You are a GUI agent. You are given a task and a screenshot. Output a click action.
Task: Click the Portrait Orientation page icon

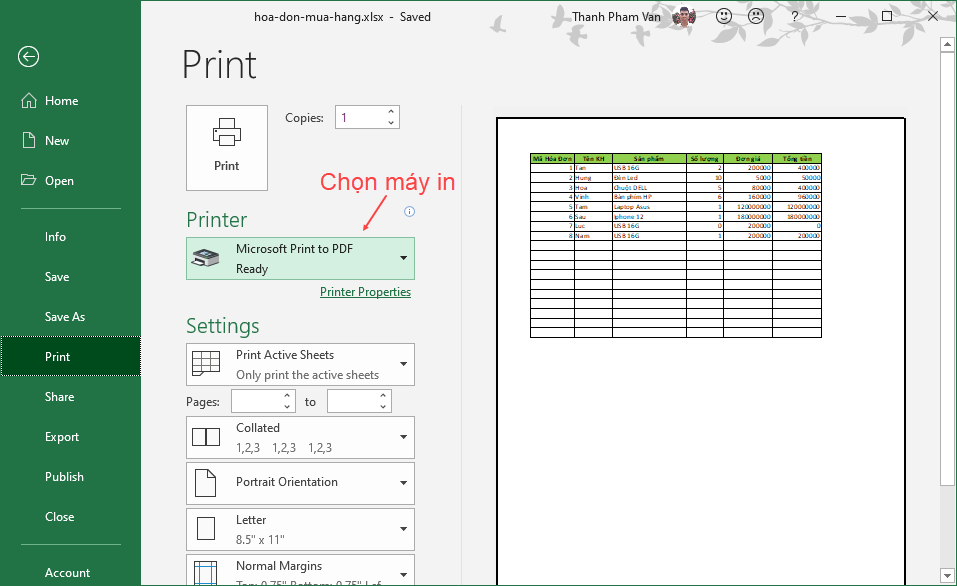(205, 483)
